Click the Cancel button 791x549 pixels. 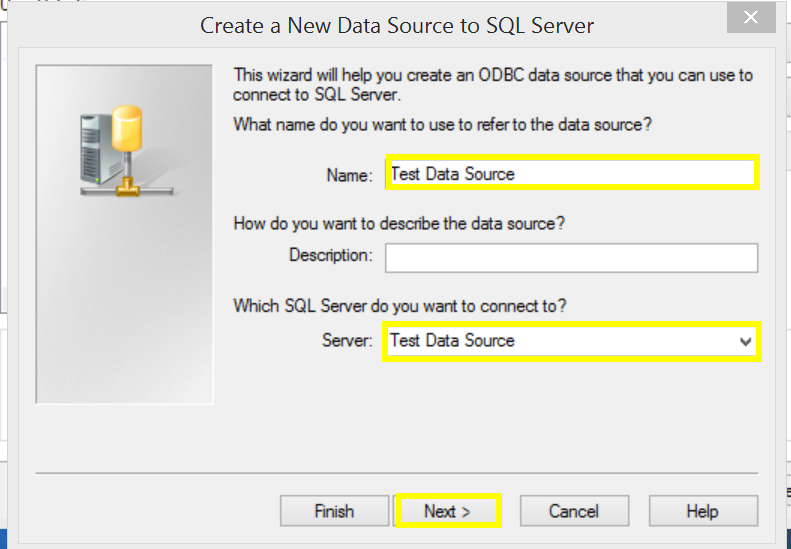point(574,511)
